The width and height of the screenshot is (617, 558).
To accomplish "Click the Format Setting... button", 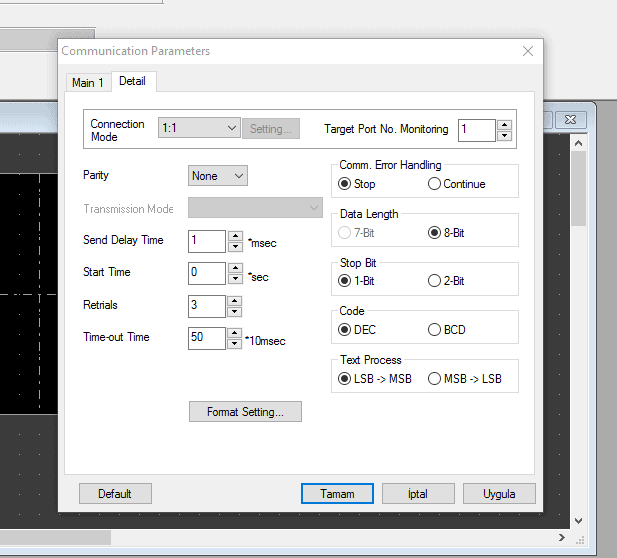I will [245, 412].
